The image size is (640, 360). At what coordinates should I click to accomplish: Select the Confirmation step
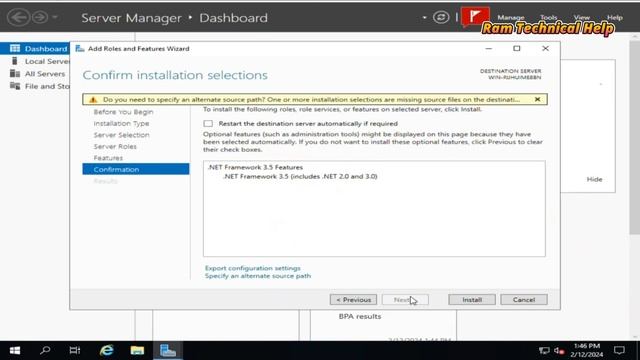136,169
